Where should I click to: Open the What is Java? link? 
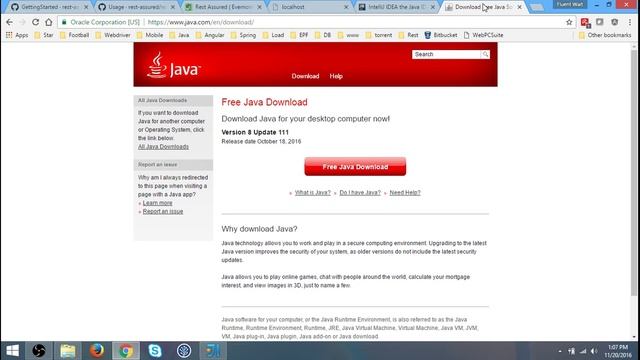[x=313, y=193]
